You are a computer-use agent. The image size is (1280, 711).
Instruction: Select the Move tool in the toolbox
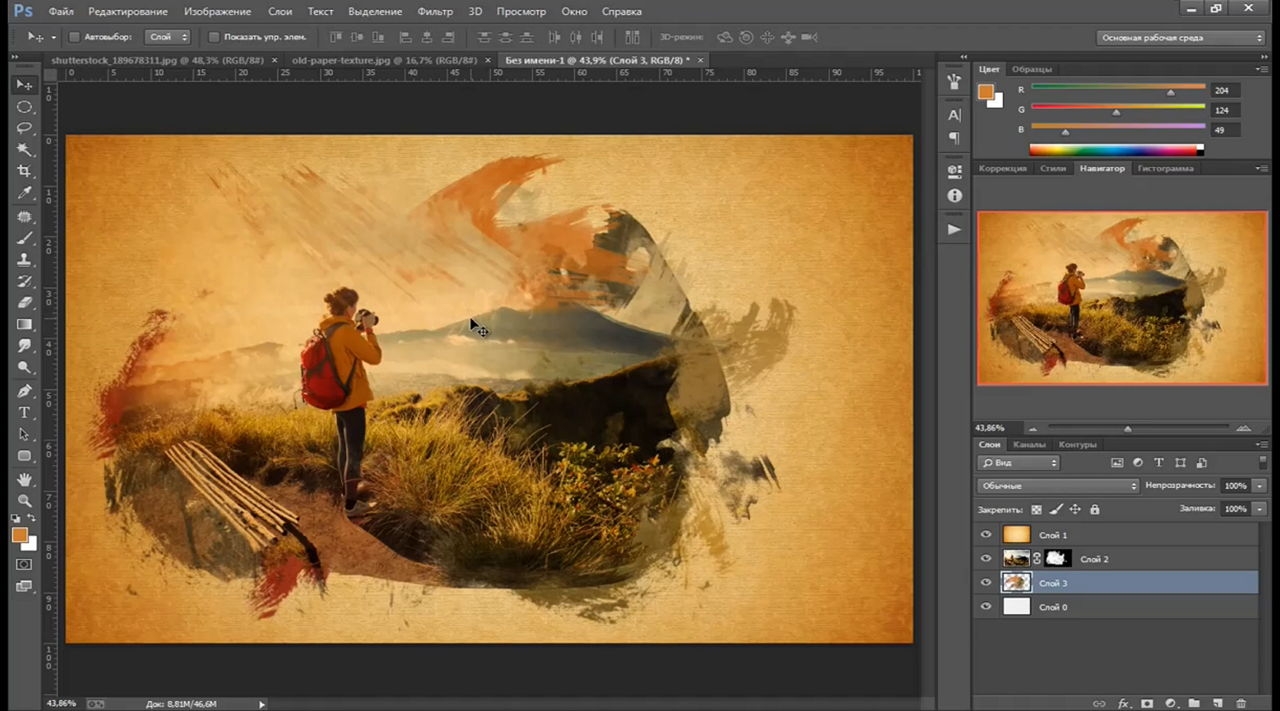coord(25,84)
